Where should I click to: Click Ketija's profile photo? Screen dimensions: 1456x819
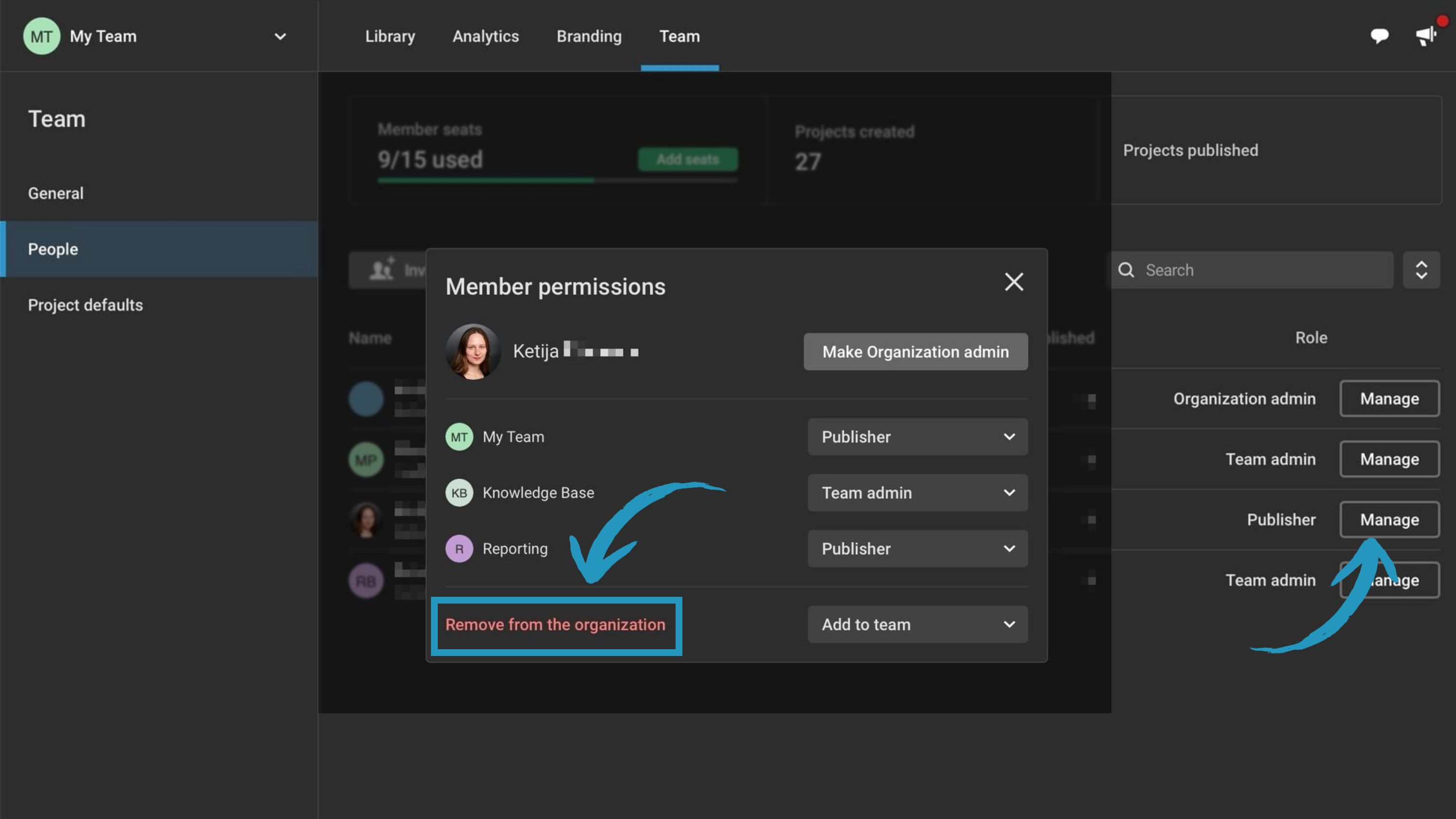(x=473, y=351)
